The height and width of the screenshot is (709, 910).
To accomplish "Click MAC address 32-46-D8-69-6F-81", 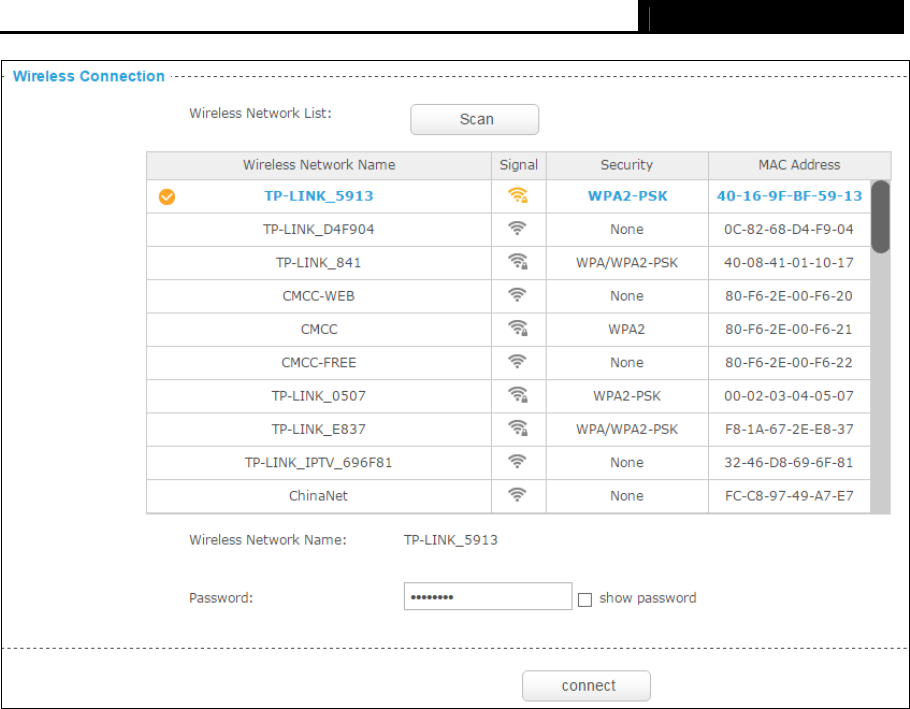I will pos(789,462).
